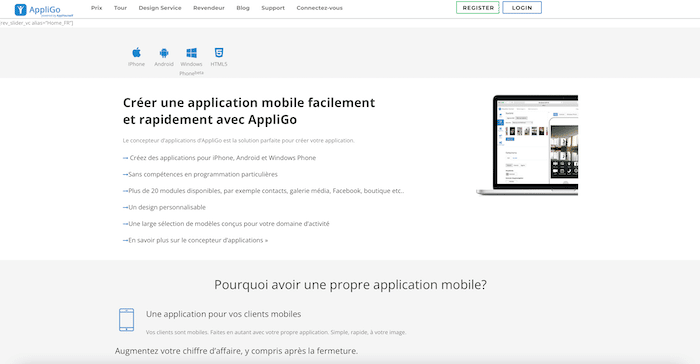Open the Tour menu item
Viewport: 700px width, 364px height.
click(120, 8)
